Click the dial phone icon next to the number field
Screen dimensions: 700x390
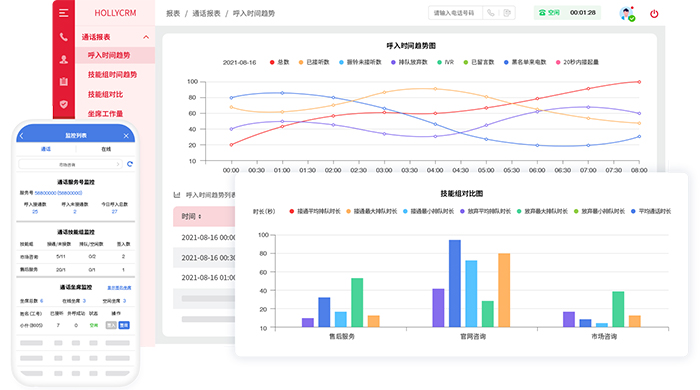(x=491, y=13)
